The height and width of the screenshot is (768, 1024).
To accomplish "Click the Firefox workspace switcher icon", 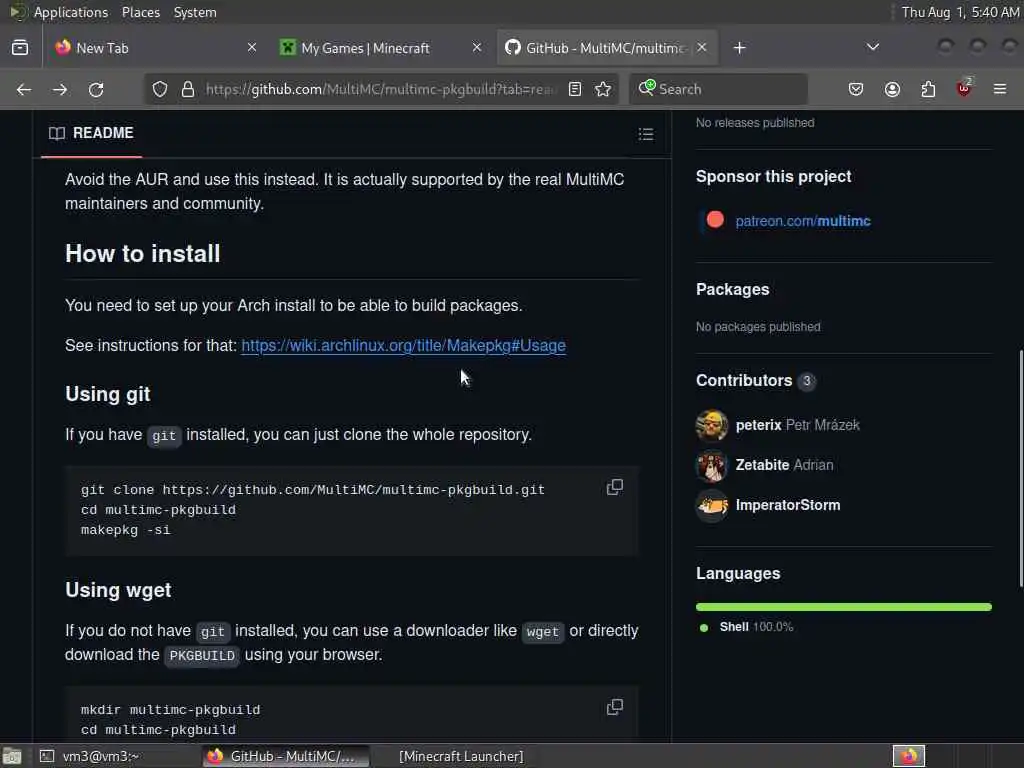I will [908, 756].
